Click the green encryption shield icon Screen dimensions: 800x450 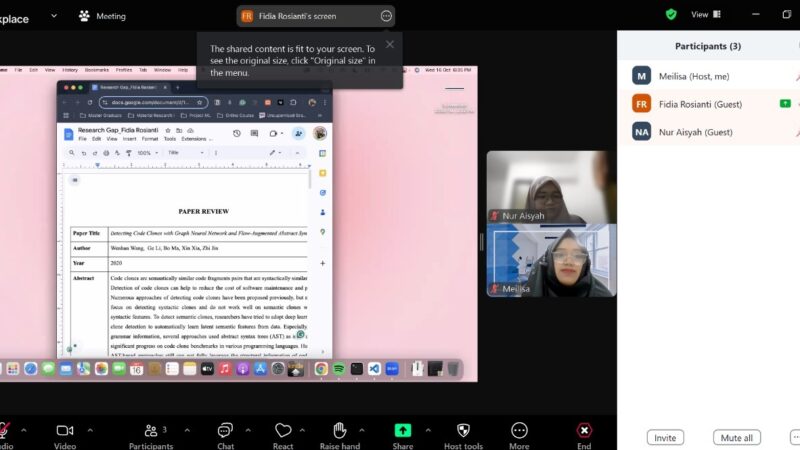[671, 14]
